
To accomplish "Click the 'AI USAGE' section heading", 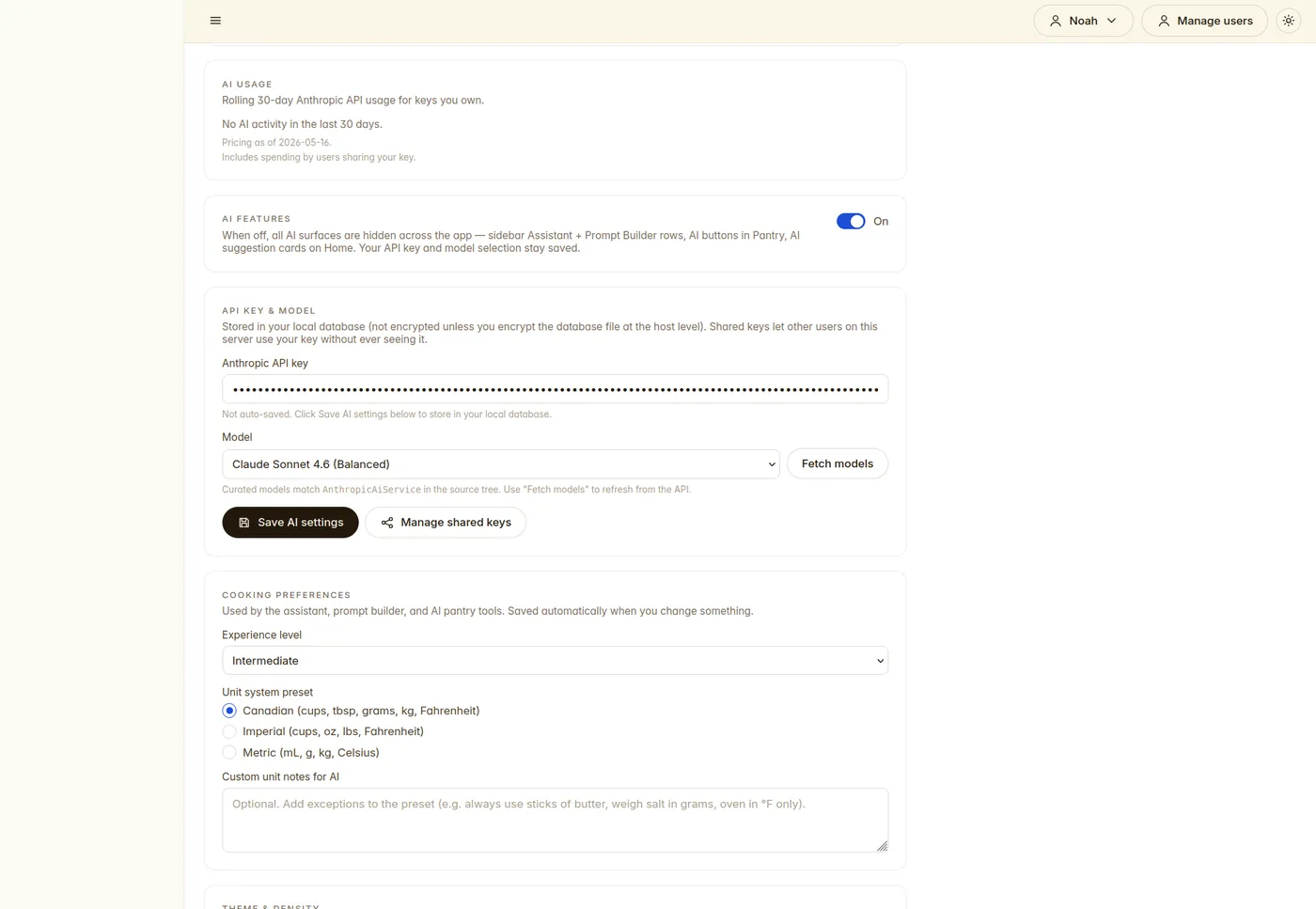I will (247, 85).
